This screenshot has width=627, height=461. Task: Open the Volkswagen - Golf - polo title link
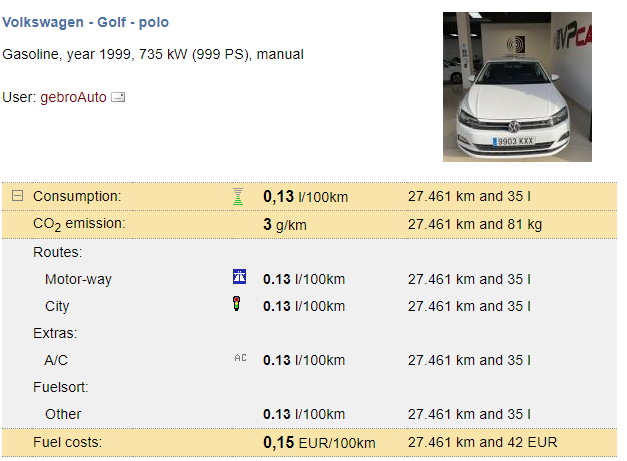click(86, 22)
